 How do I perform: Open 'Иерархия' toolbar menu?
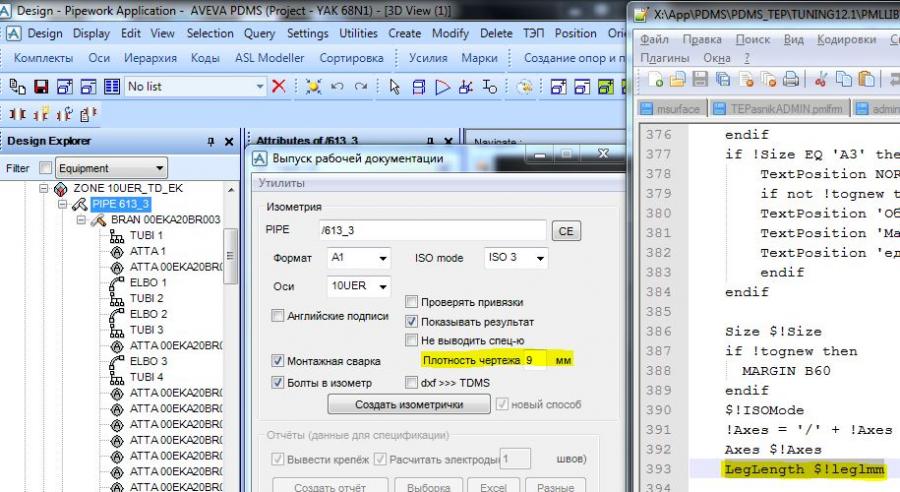(150, 58)
